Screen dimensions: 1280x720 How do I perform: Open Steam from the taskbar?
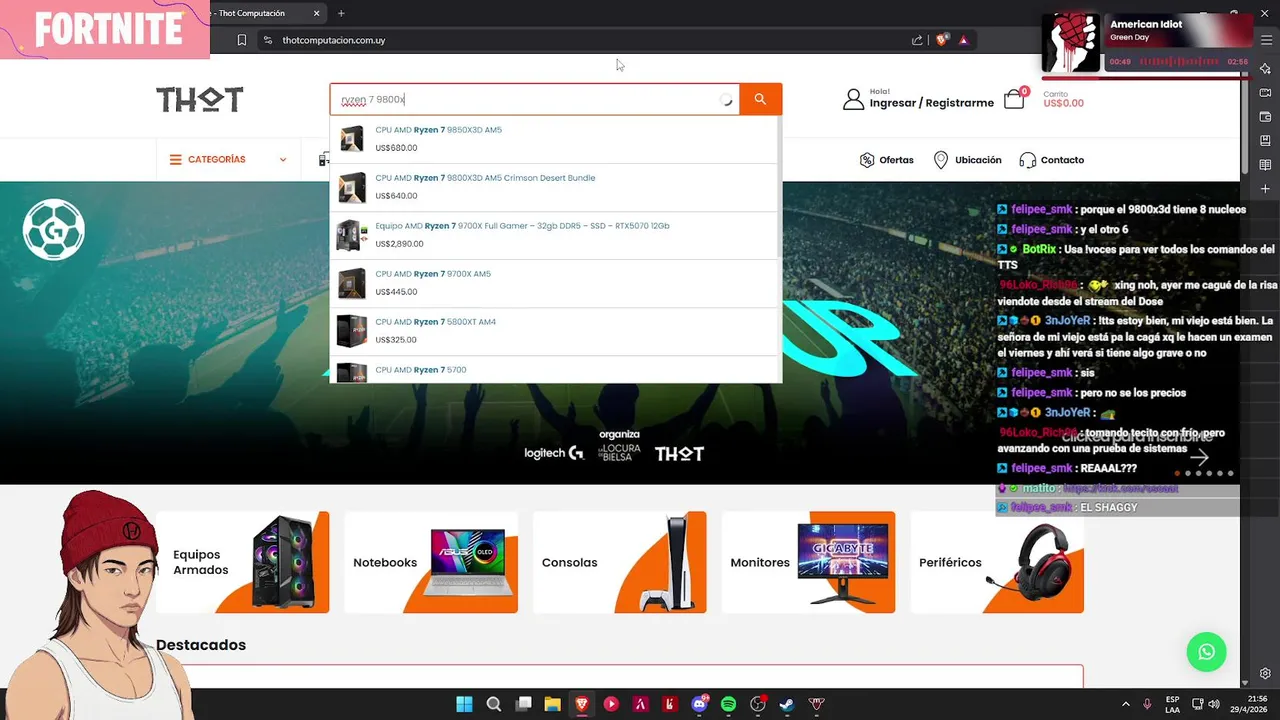click(787, 704)
